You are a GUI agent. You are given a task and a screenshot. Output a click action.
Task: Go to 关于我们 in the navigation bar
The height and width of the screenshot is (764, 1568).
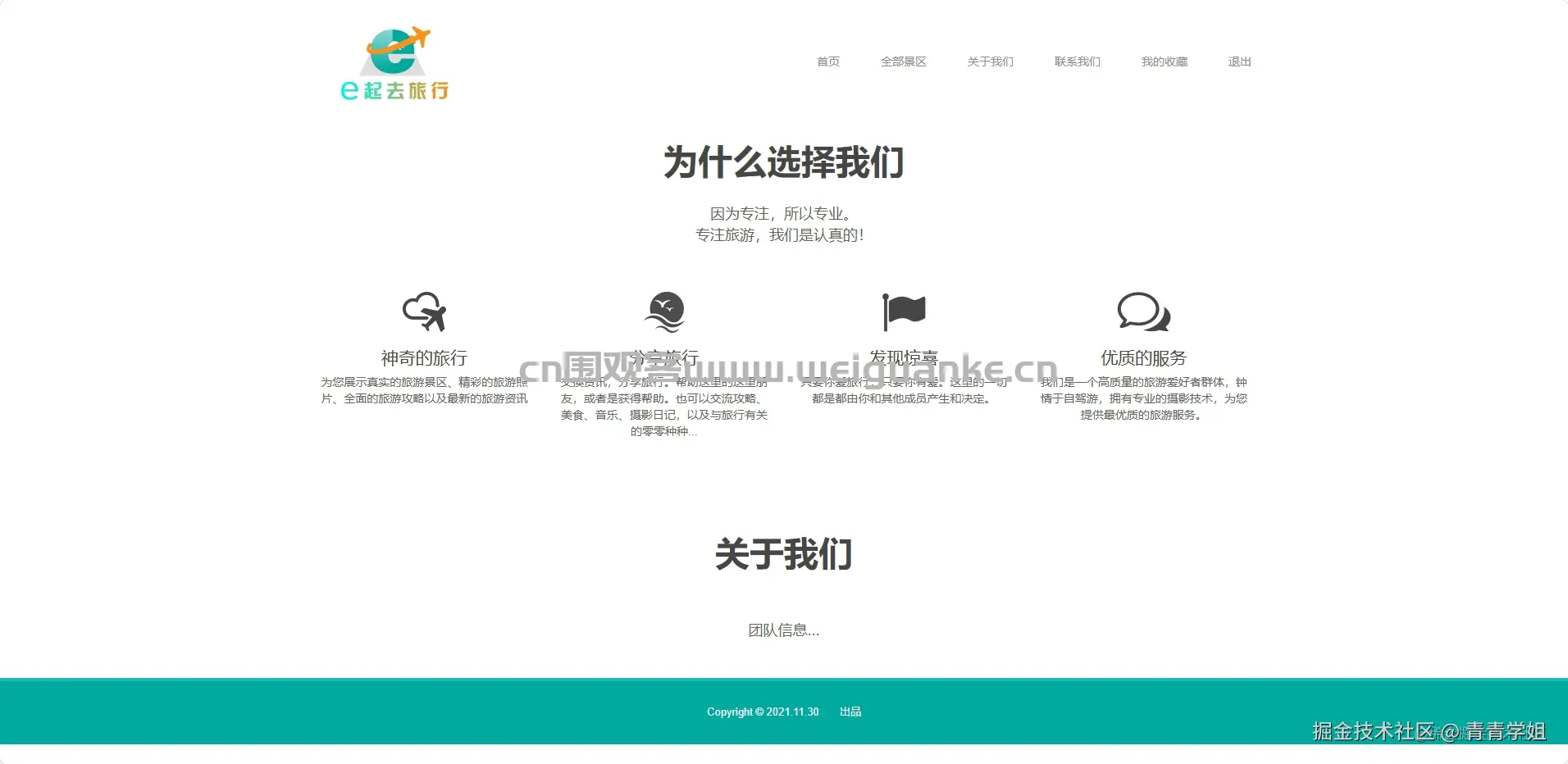991,61
